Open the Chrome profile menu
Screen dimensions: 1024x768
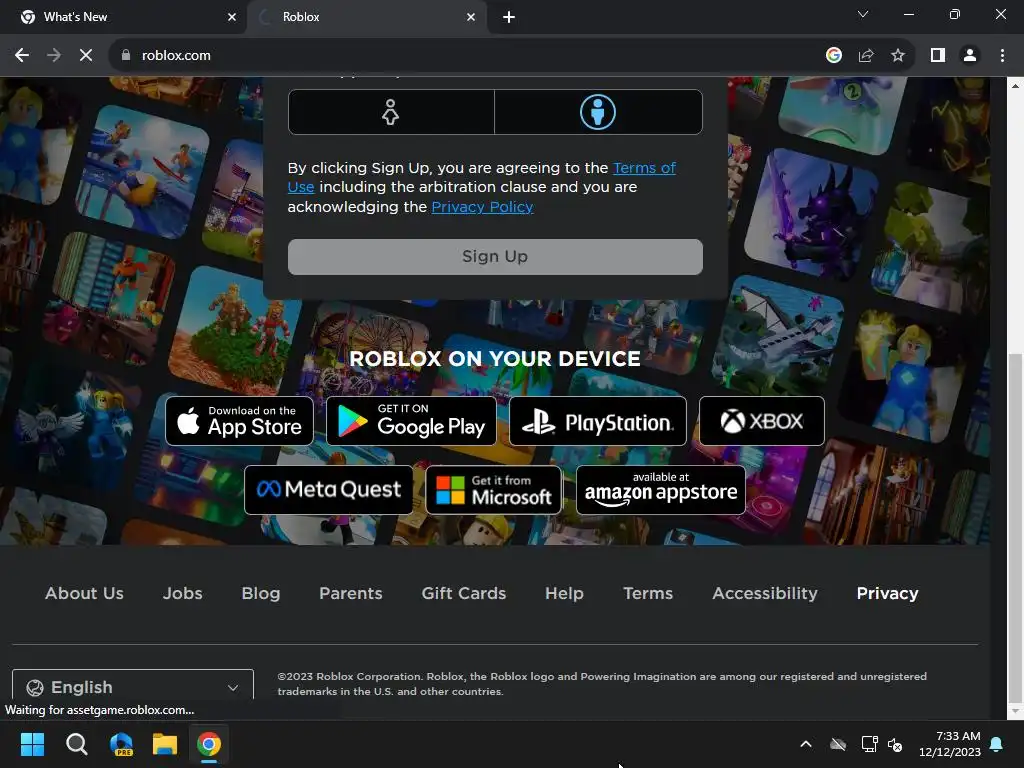(x=970, y=56)
